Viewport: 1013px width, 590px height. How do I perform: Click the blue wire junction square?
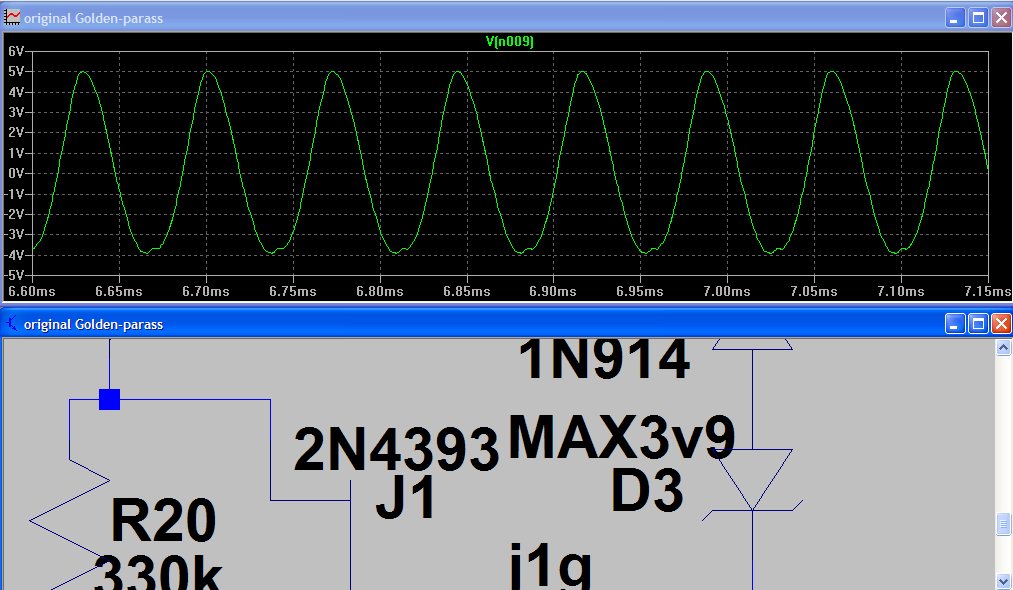pyautogui.click(x=109, y=399)
